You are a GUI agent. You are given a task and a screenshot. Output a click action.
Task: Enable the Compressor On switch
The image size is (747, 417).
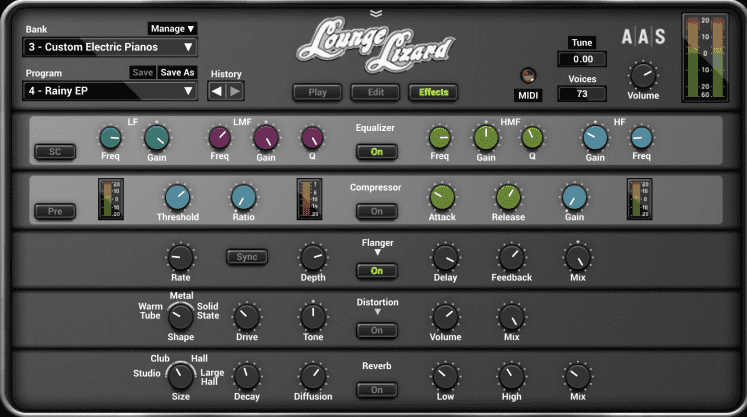tap(377, 211)
